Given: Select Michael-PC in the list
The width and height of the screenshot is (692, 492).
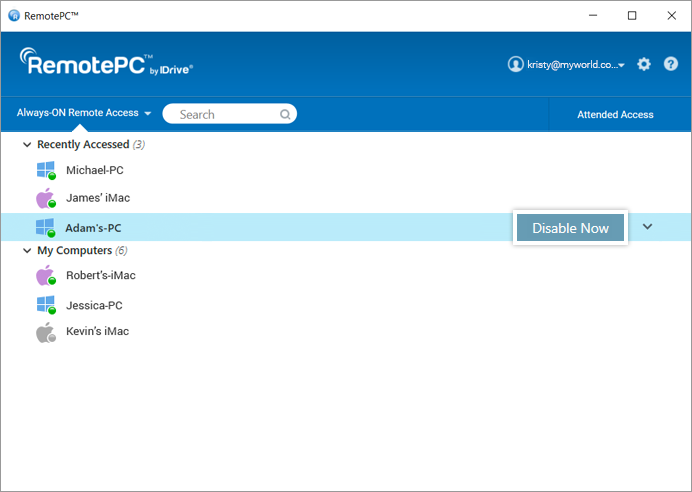Looking at the screenshot, I should [94, 170].
